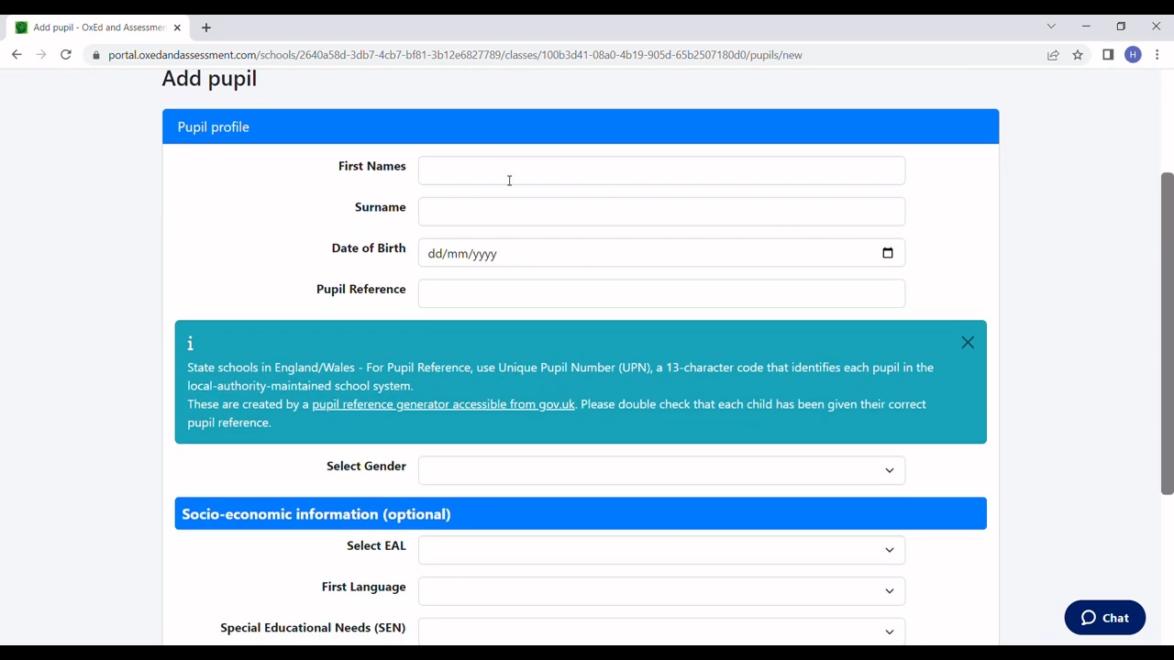The width and height of the screenshot is (1174, 660).
Task: Open Chrome's three-dot menu
Action: pyautogui.click(x=1157, y=55)
